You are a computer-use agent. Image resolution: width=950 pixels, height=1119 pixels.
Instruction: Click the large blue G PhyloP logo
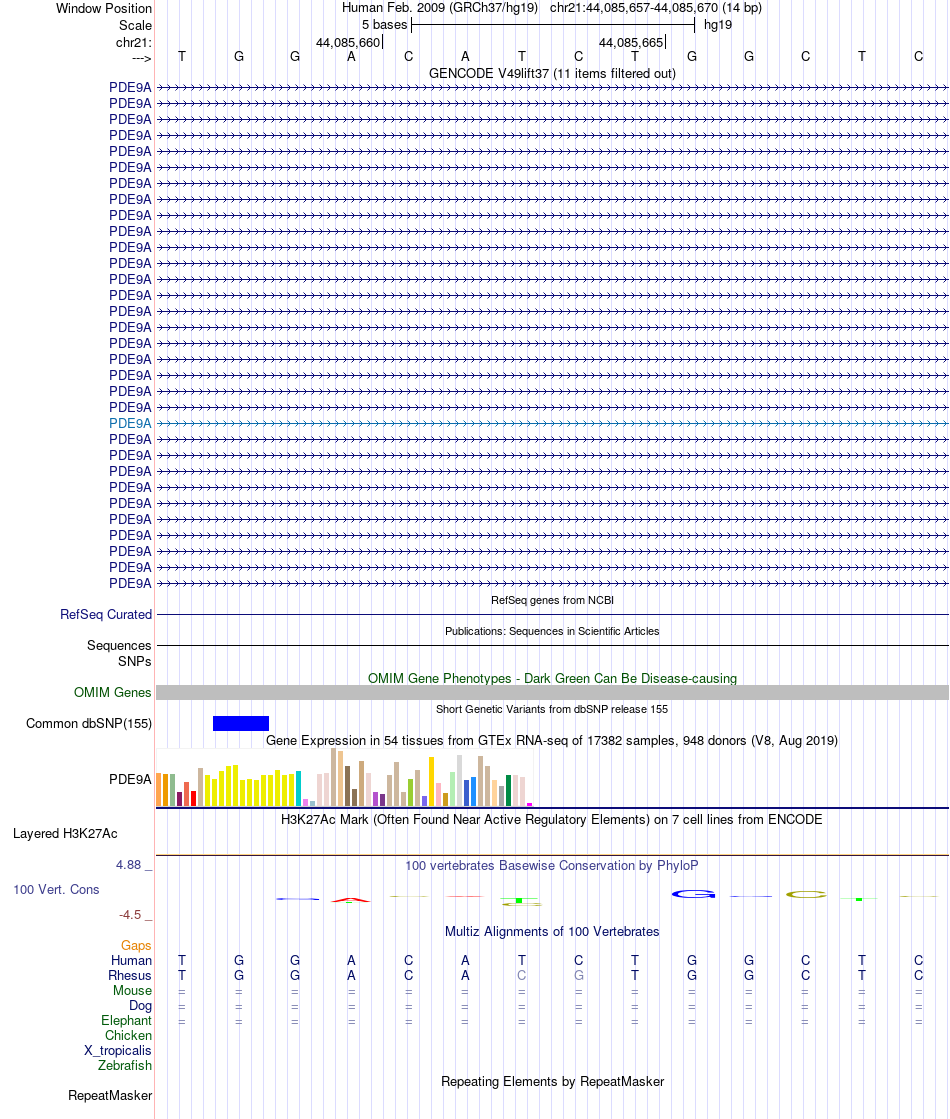tap(693, 894)
